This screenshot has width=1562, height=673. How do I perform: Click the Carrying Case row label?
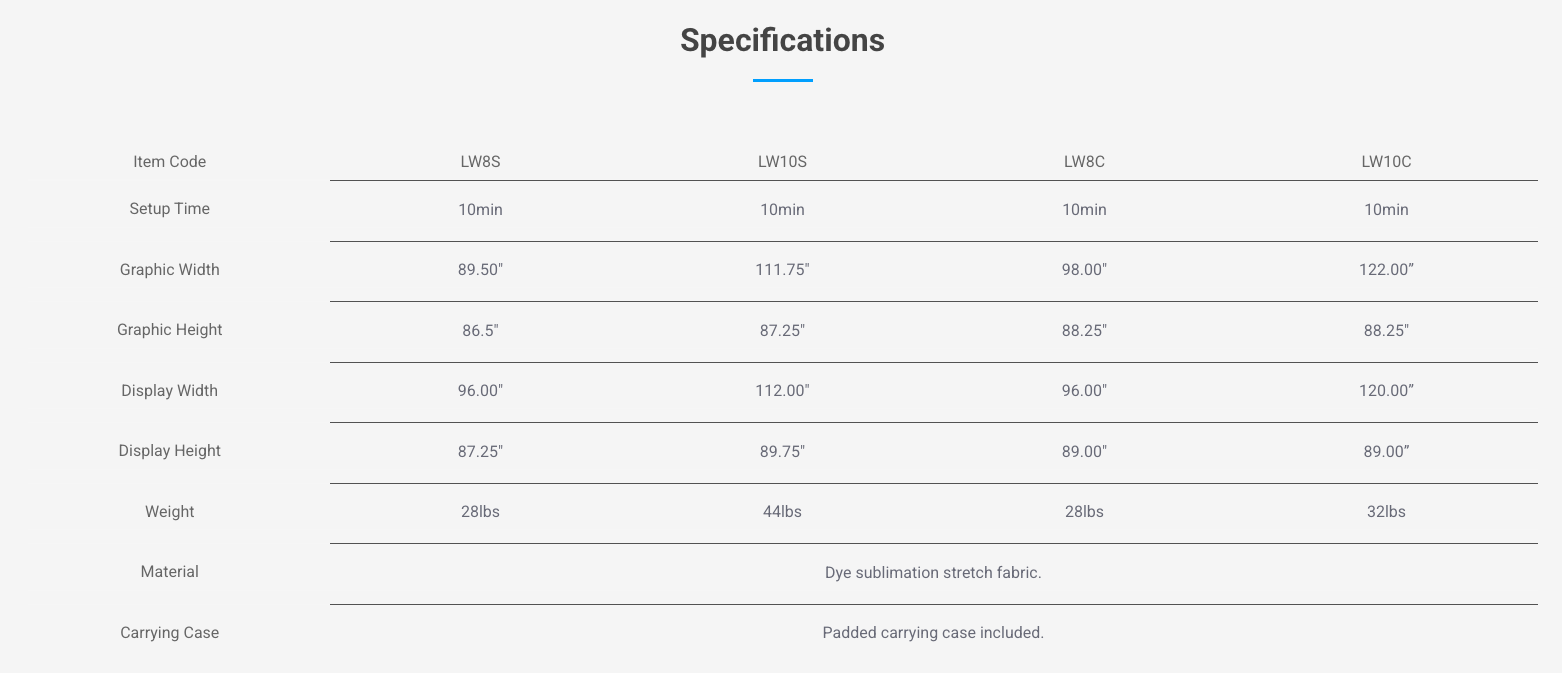click(169, 633)
